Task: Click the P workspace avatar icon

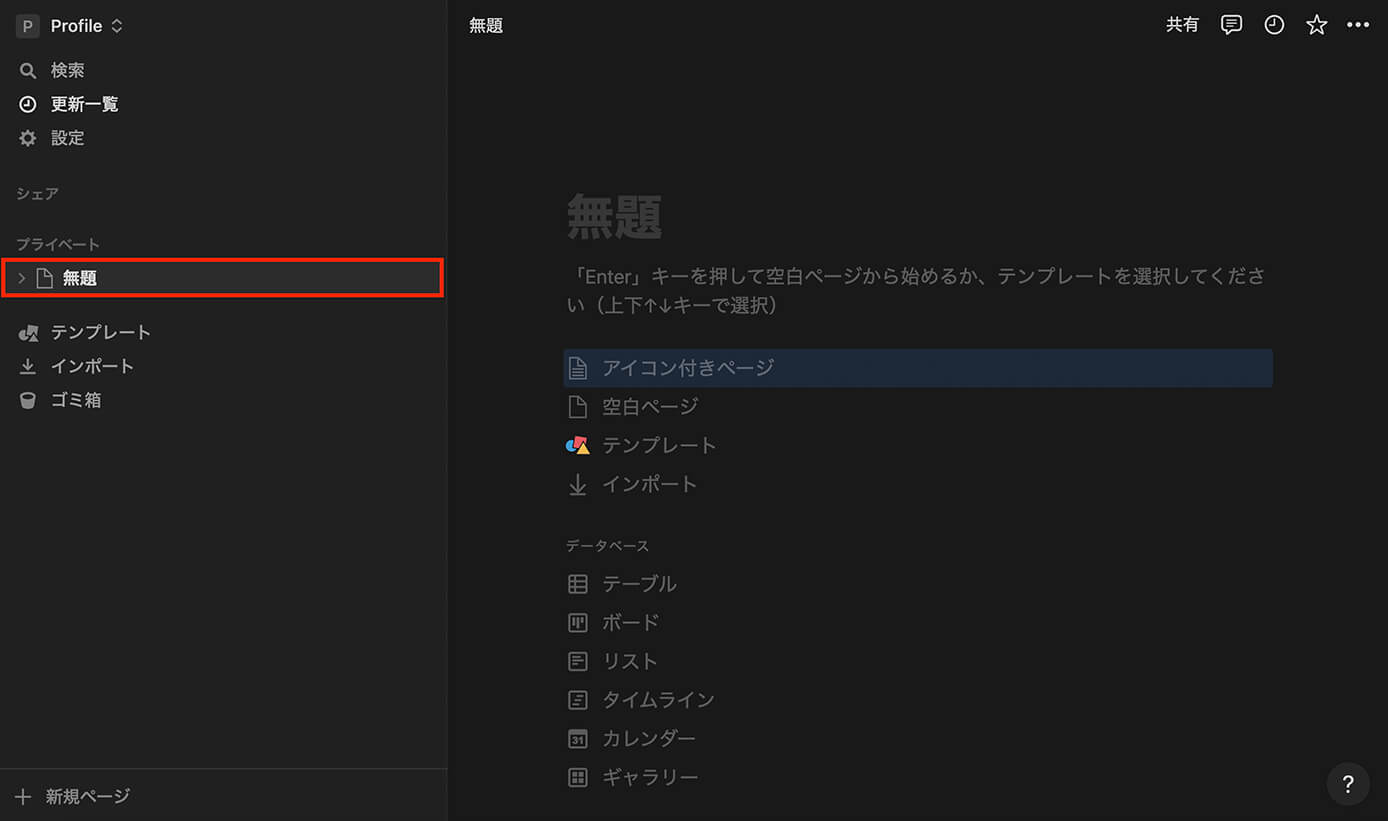Action: point(27,26)
